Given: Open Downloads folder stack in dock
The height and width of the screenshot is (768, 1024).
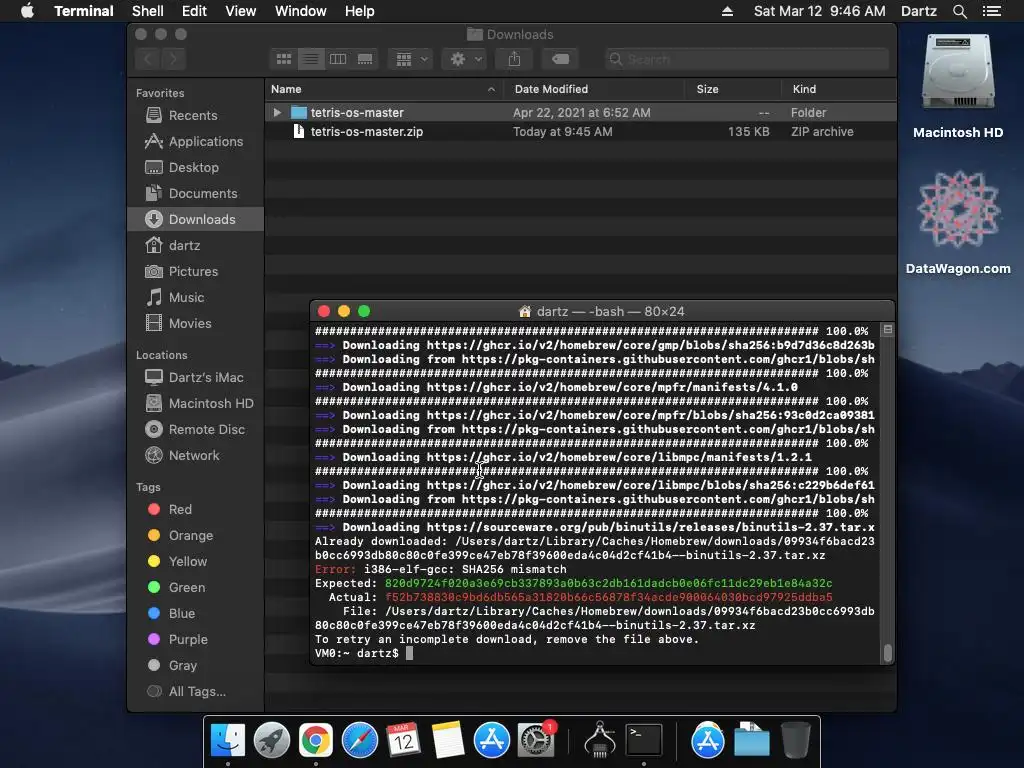Looking at the screenshot, I should (752, 741).
